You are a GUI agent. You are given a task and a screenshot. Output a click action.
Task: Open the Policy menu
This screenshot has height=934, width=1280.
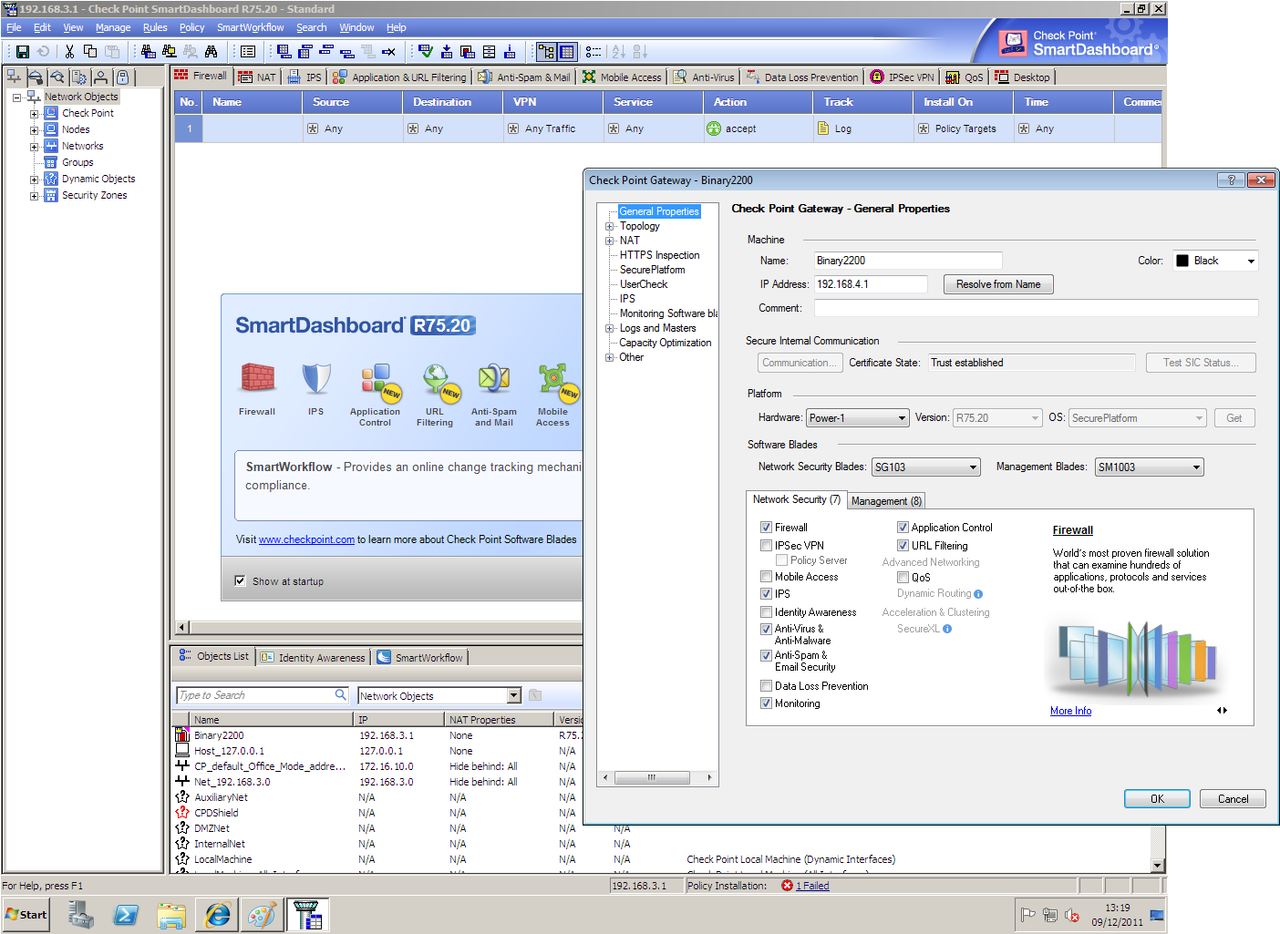click(192, 27)
